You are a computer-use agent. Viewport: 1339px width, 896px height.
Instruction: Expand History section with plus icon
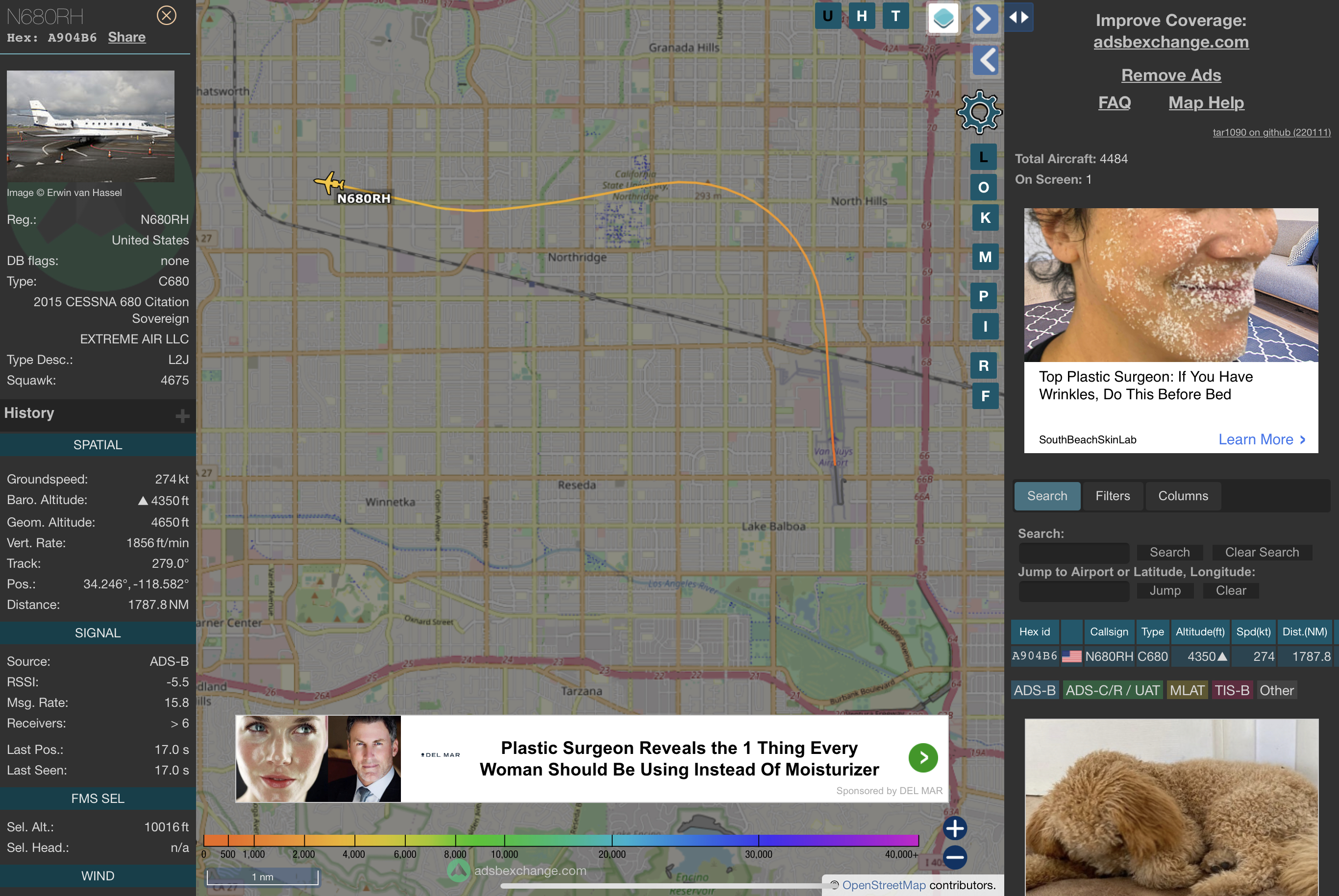pyautogui.click(x=182, y=415)
